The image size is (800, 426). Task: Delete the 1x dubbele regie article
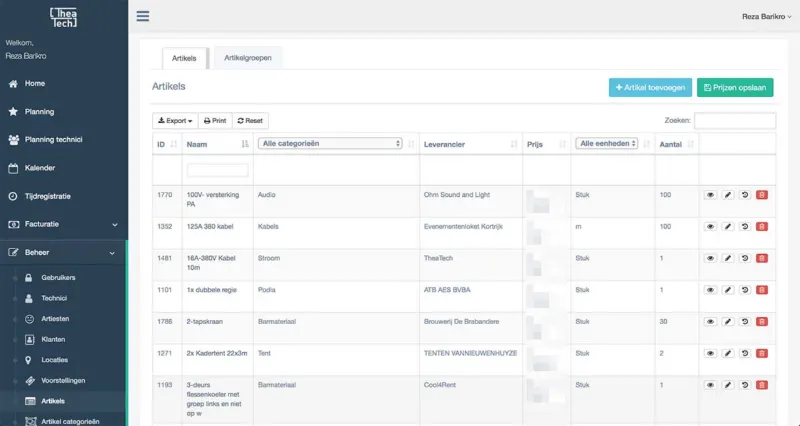[x=762, y=290]
